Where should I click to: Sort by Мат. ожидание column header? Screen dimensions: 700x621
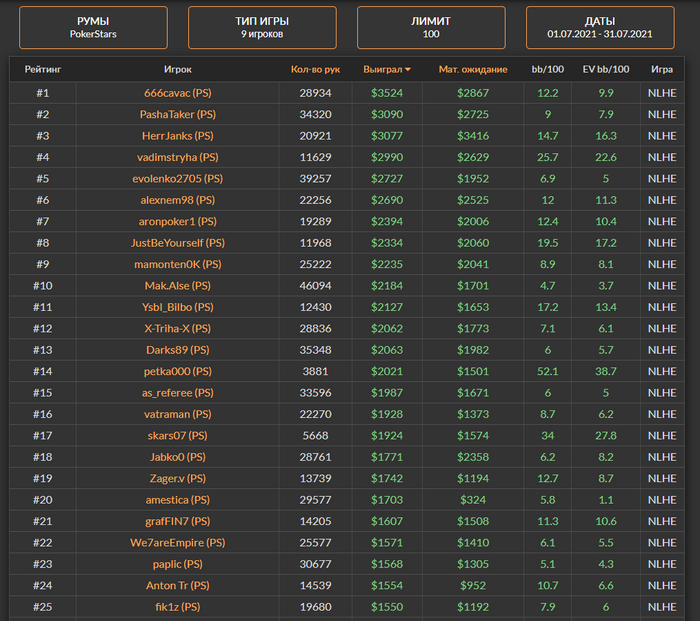[473, 70]
